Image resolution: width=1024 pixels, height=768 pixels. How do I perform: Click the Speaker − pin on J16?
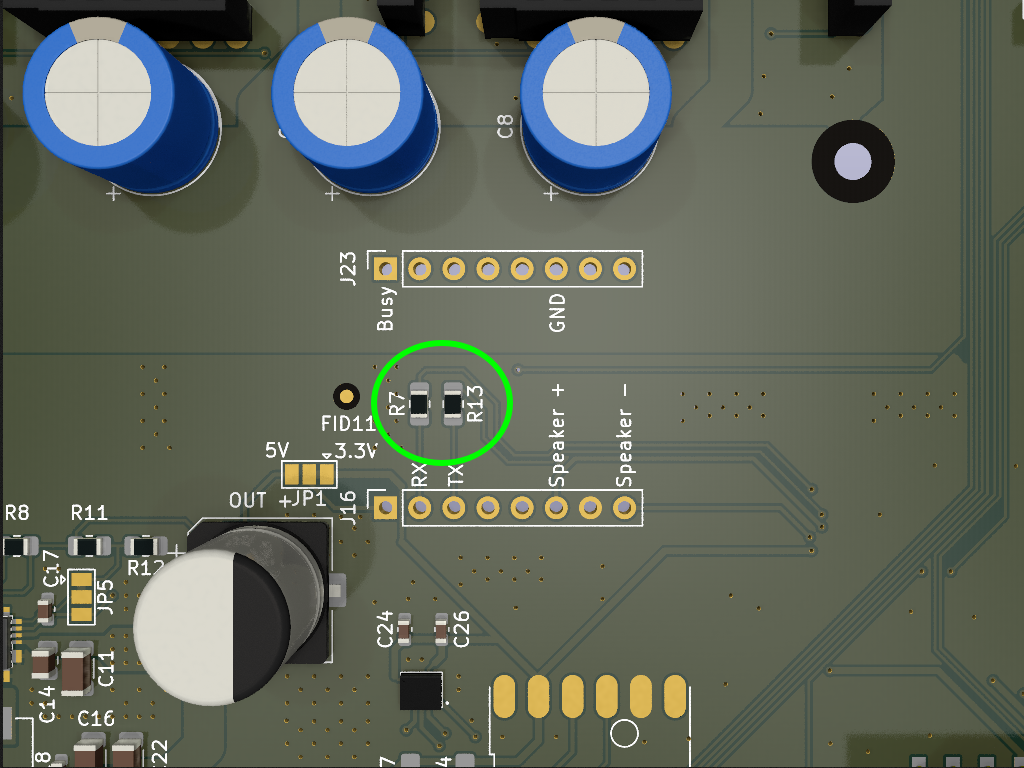click(x=624, y=509)
